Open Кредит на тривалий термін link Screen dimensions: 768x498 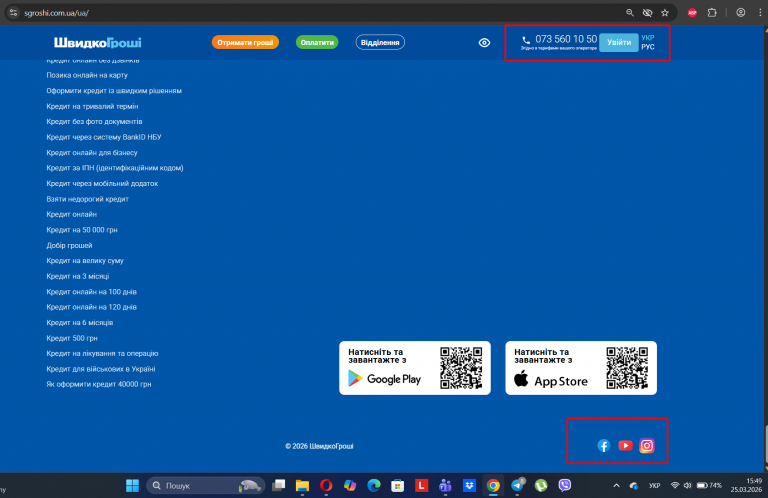tap(92, 106)
